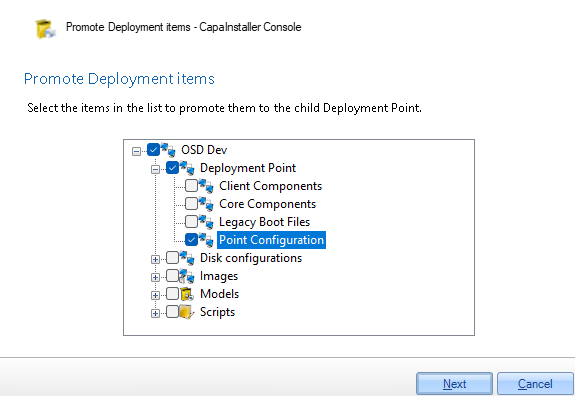This screenshot has width=575, height=396.
Task: Expand the Disk configurations tree node
Action: pyautogui.click(x=155, y=259)
